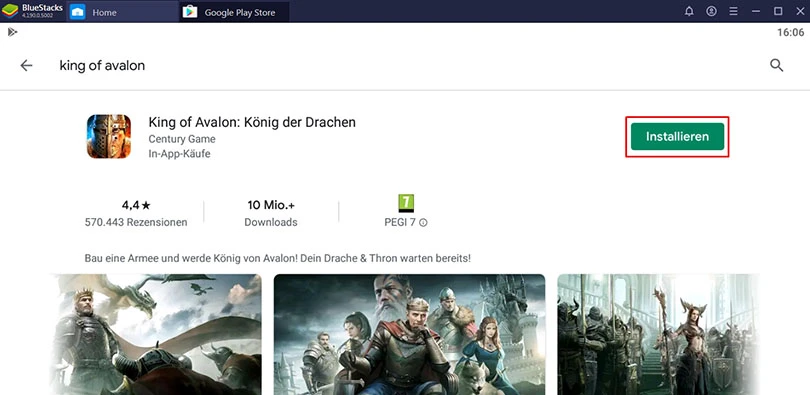Click the PEGI 7 info icon

423,223
